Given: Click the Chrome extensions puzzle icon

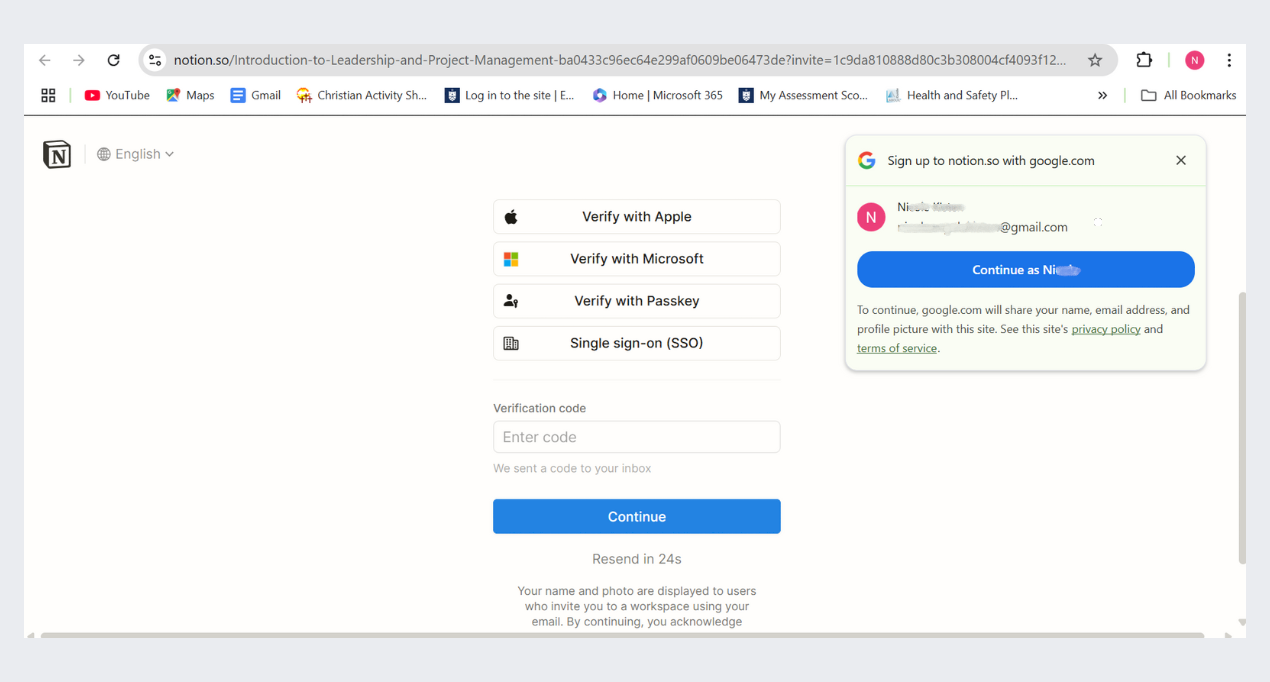Looking at the screenshot, I should tap(1143, 60).
